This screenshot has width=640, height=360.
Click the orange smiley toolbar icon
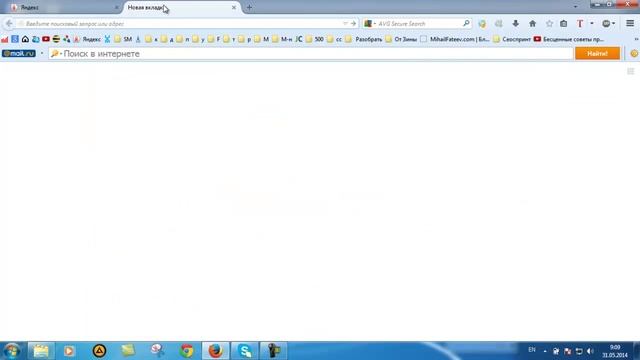tap(634, 53)
